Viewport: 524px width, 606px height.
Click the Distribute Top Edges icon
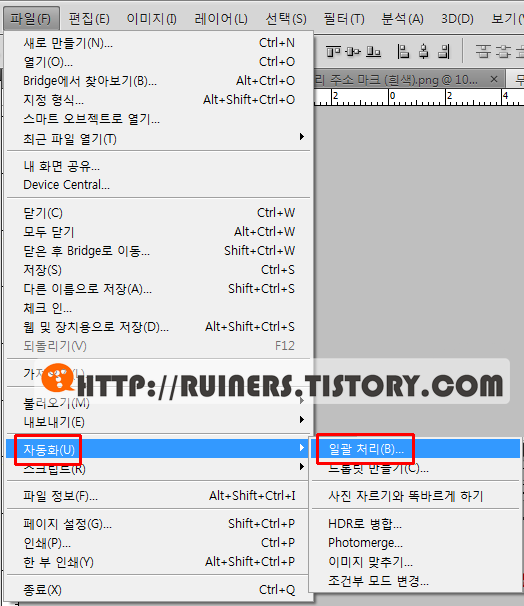[x=483, y=51]
